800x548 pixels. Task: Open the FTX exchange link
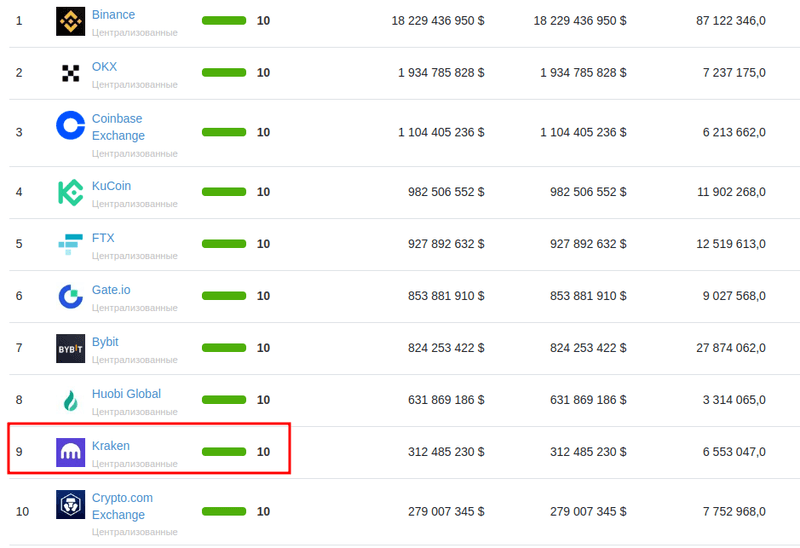(x=103, y=238)
